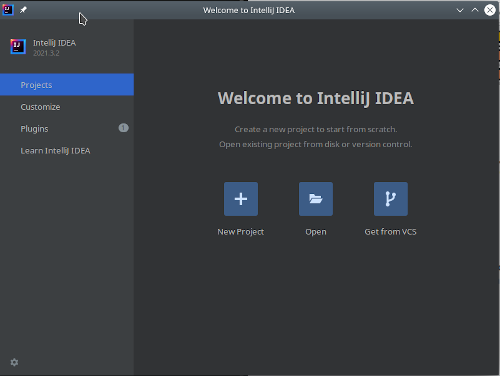The image size is (500, 376).
Task: Click 'Open existing project from disk or version control.'
Action: [x=316, y=144]
